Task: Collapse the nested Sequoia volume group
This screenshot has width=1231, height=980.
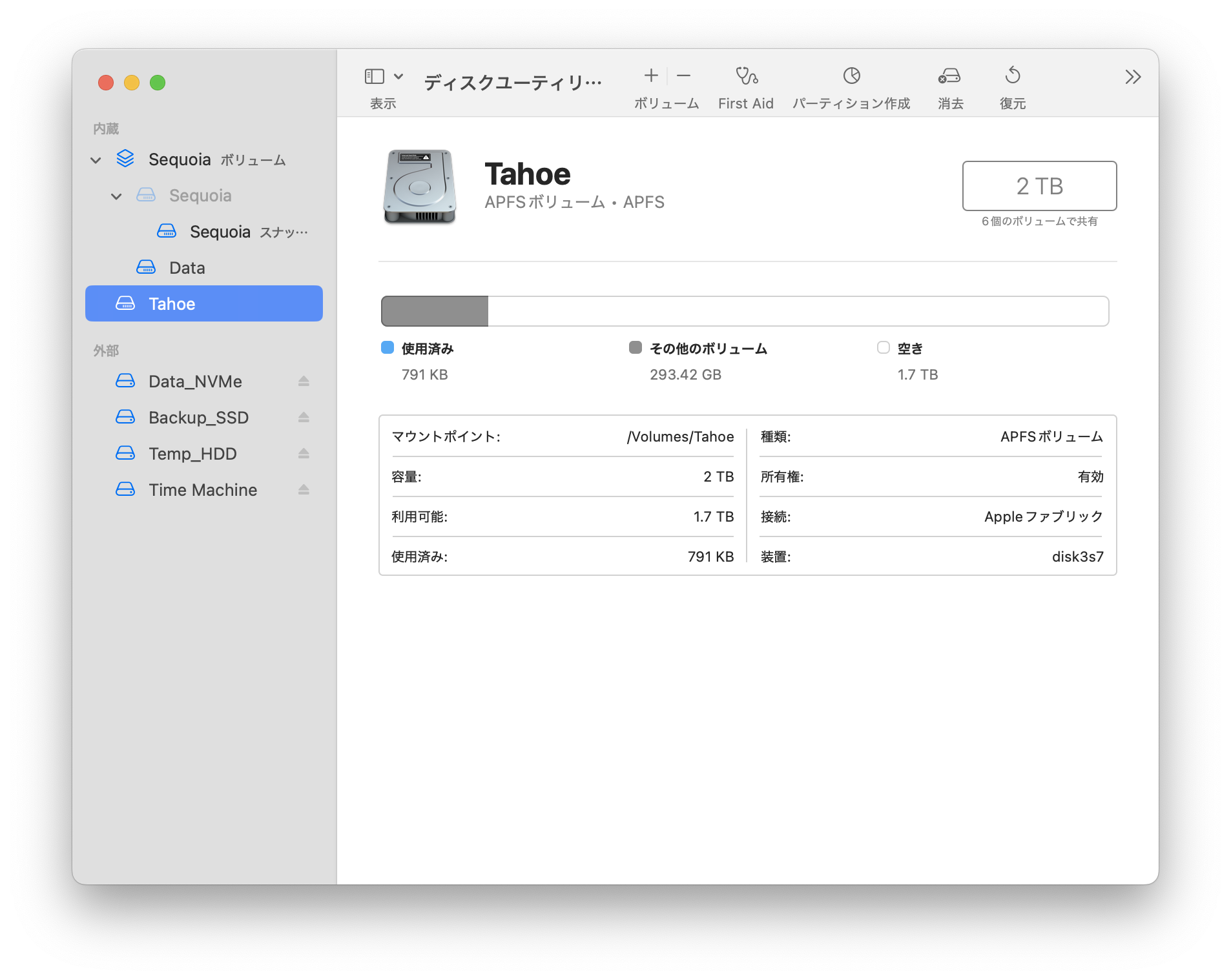Action: [116, 196]
